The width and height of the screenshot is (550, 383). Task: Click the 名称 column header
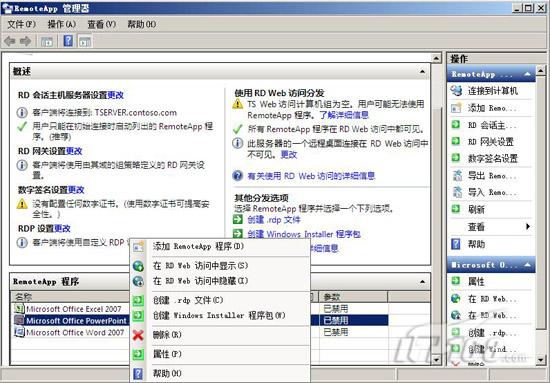point(70,297)
